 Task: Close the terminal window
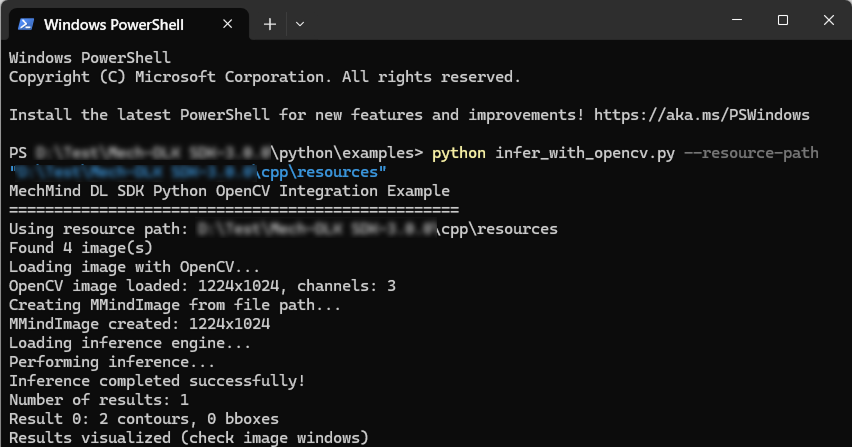829,20
